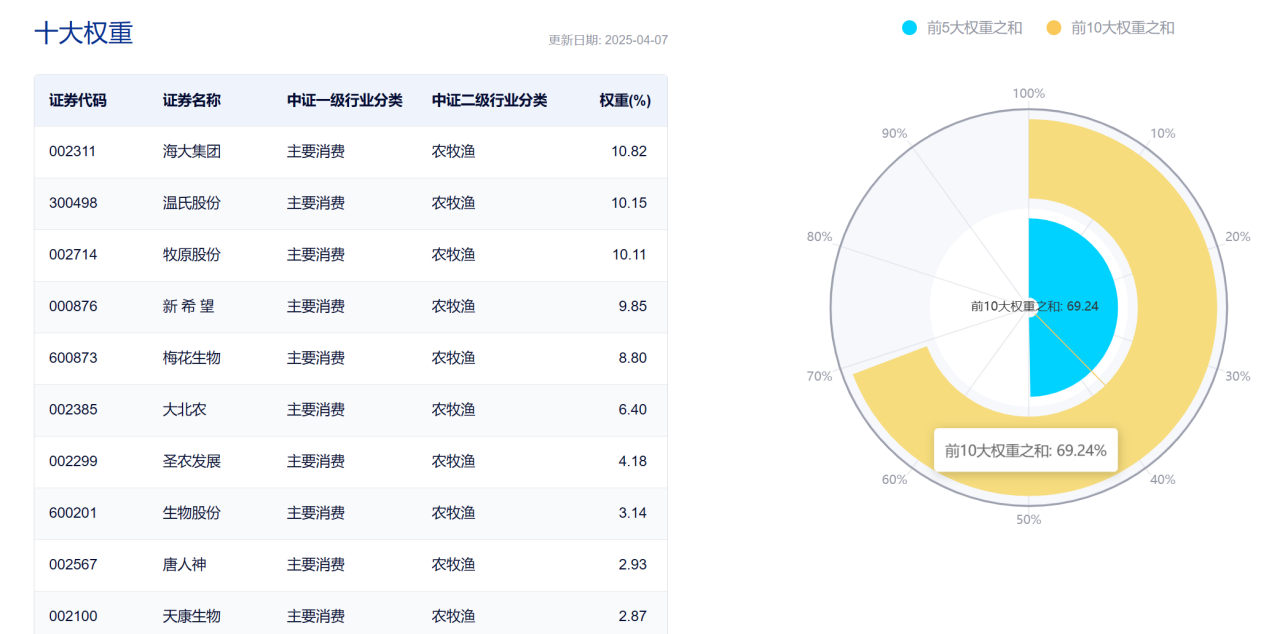Click 主要消费 in the 梅花生物 row
This screenshot has width=1269, height=634.
[316, 358]
